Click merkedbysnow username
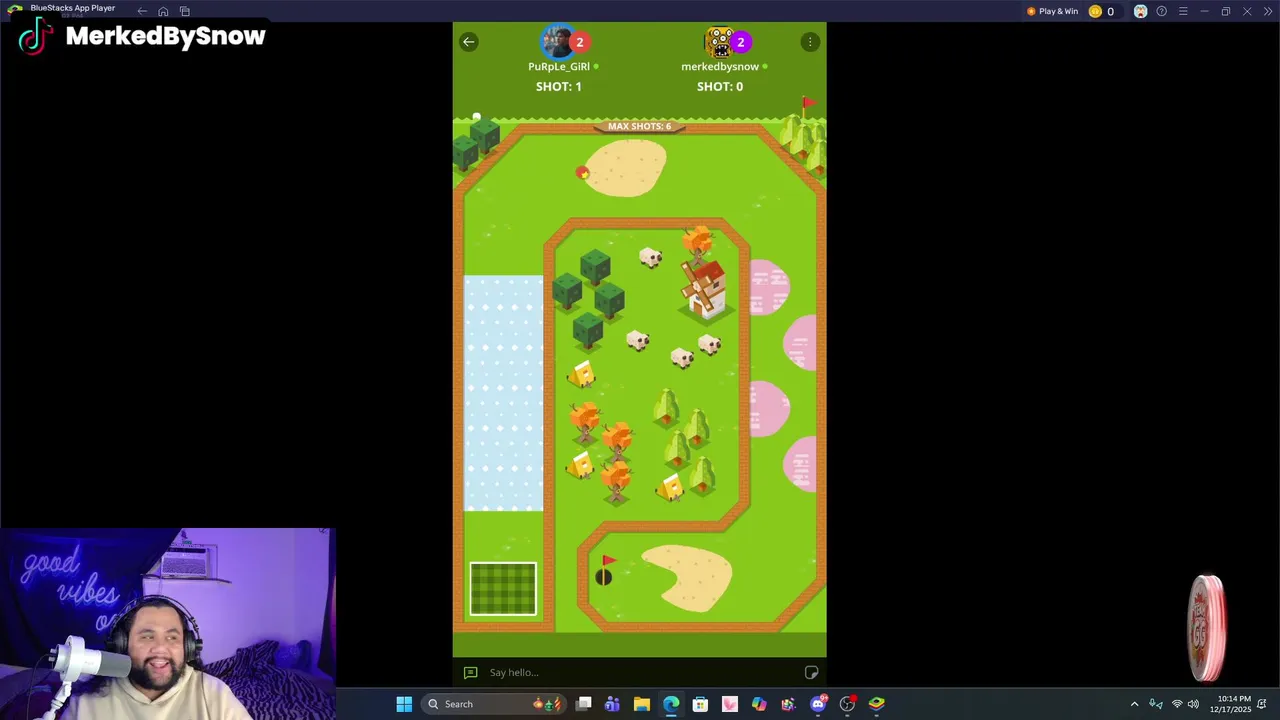Image resolution: width=1280 pixels, height=720 pixels. pos(720,67)
